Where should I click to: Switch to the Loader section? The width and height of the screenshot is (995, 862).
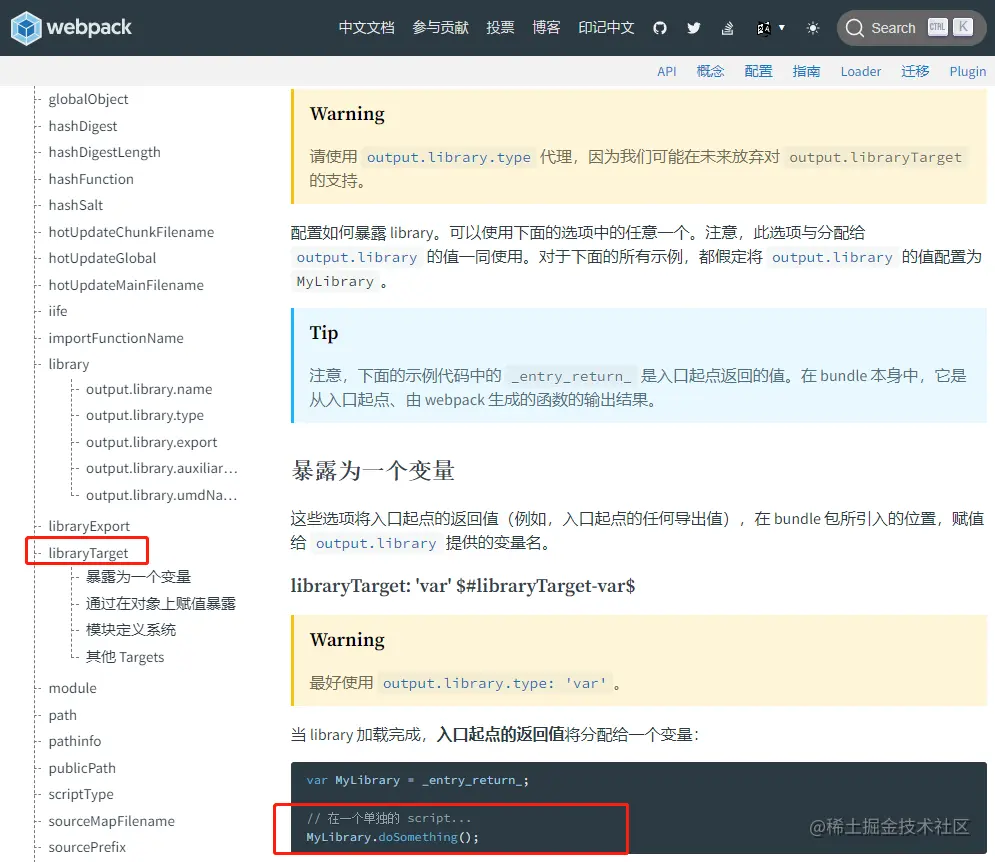(860, 71)
